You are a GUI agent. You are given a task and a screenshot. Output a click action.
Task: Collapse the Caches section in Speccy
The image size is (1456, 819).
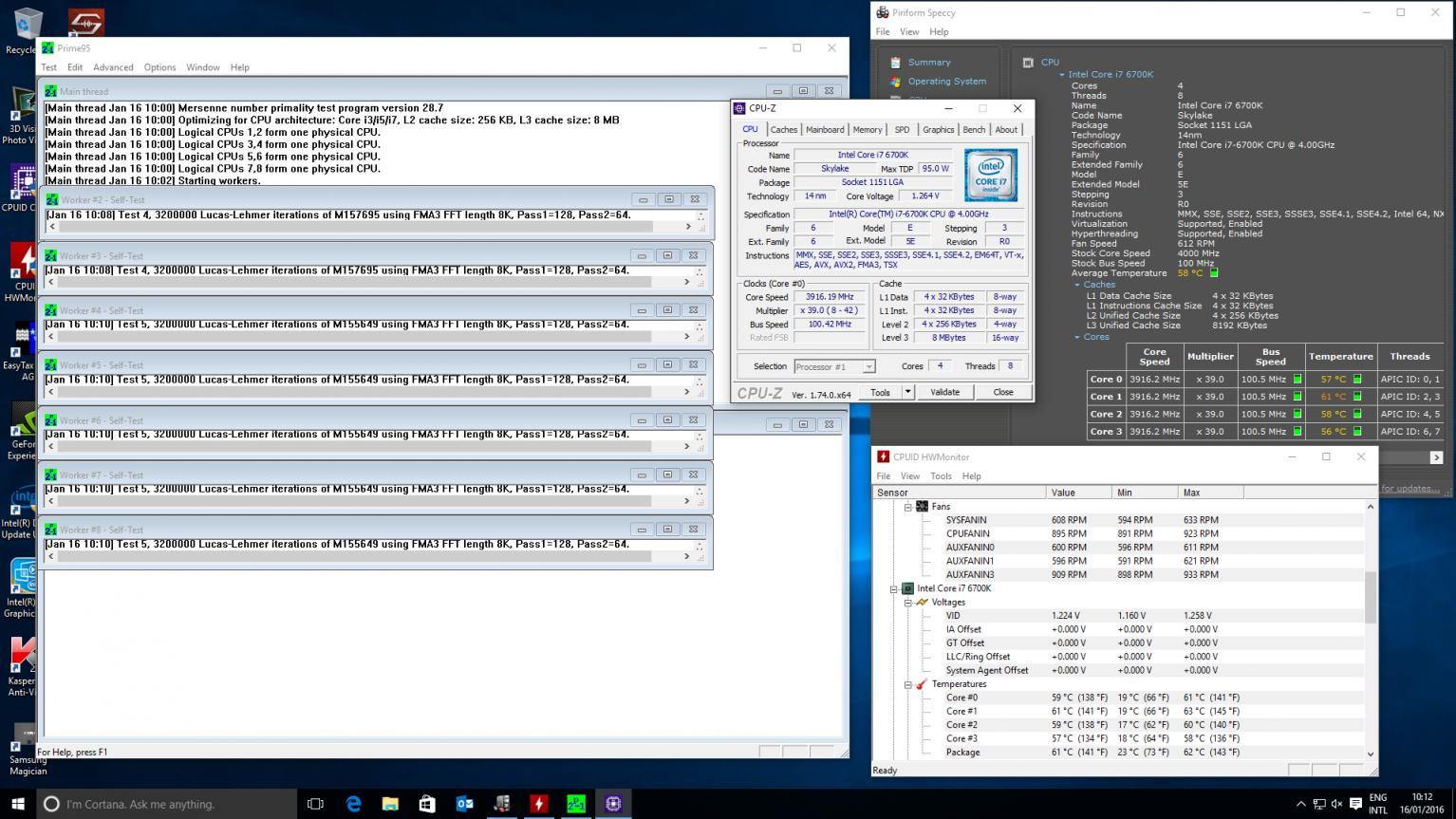tap(1077, 285)
